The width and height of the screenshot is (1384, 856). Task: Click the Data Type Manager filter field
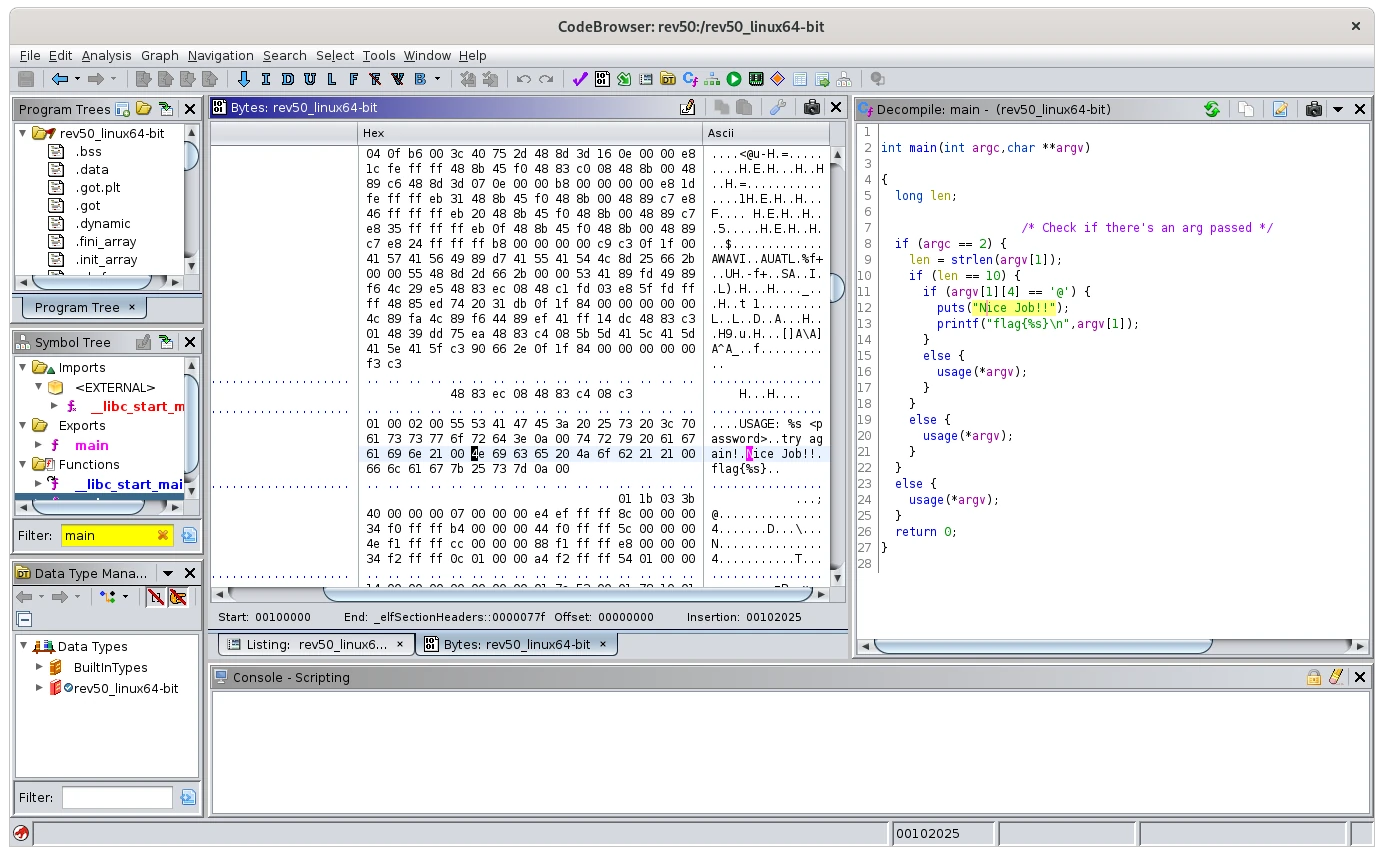[117, 798]
